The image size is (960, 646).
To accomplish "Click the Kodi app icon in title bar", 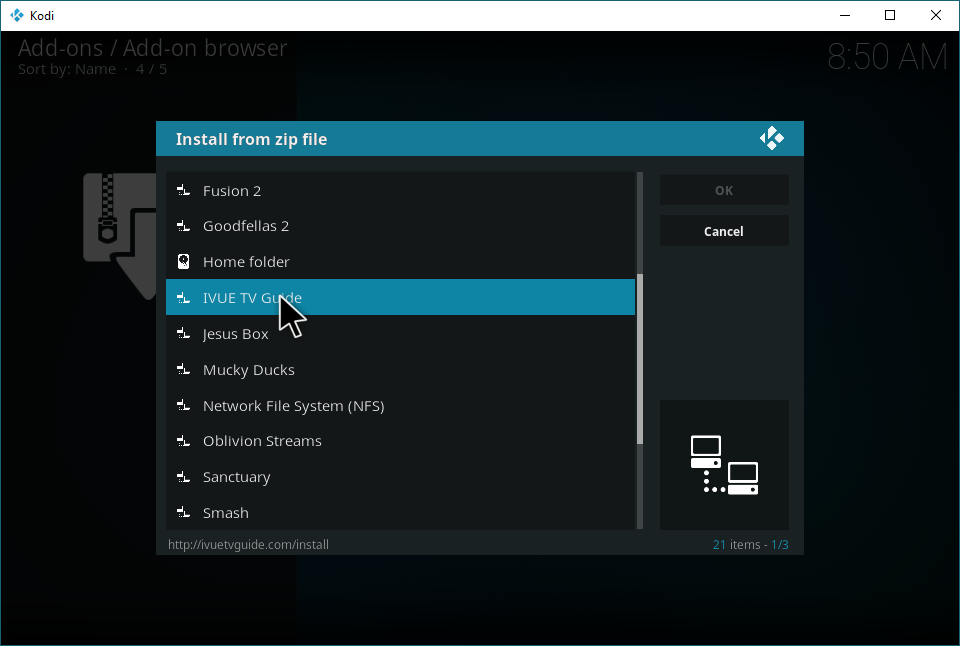I will (17, 15).
